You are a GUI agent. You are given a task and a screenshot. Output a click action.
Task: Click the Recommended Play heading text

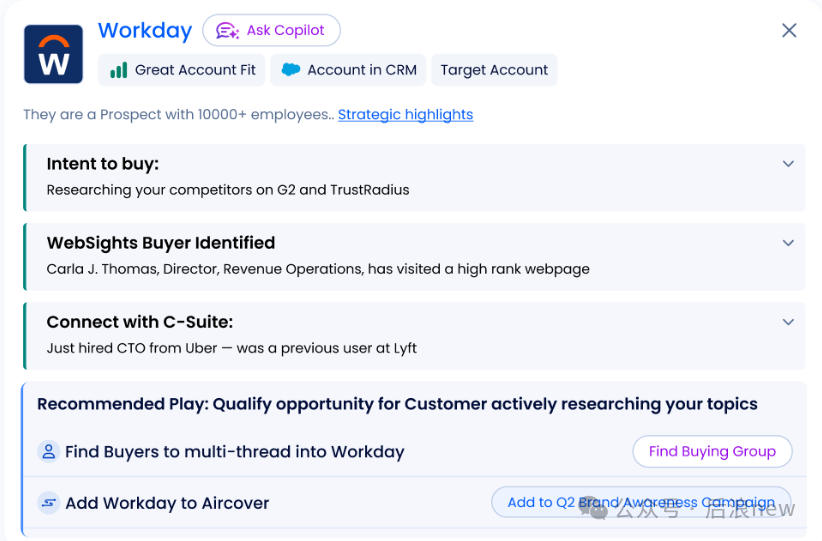(397, 404)
